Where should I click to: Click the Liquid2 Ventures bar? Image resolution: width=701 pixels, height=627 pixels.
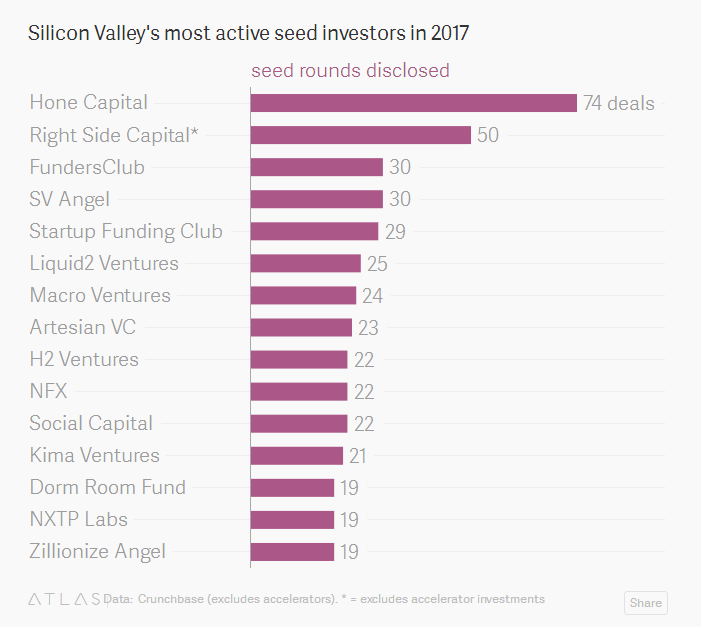tap(305, 263)
